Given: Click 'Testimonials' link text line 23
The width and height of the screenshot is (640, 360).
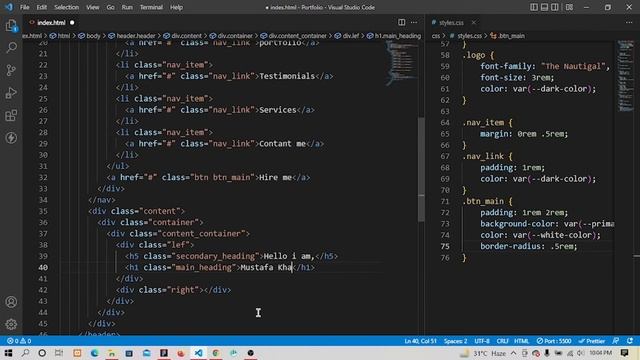Looking at the screenshot, I should tap(287, 76).
